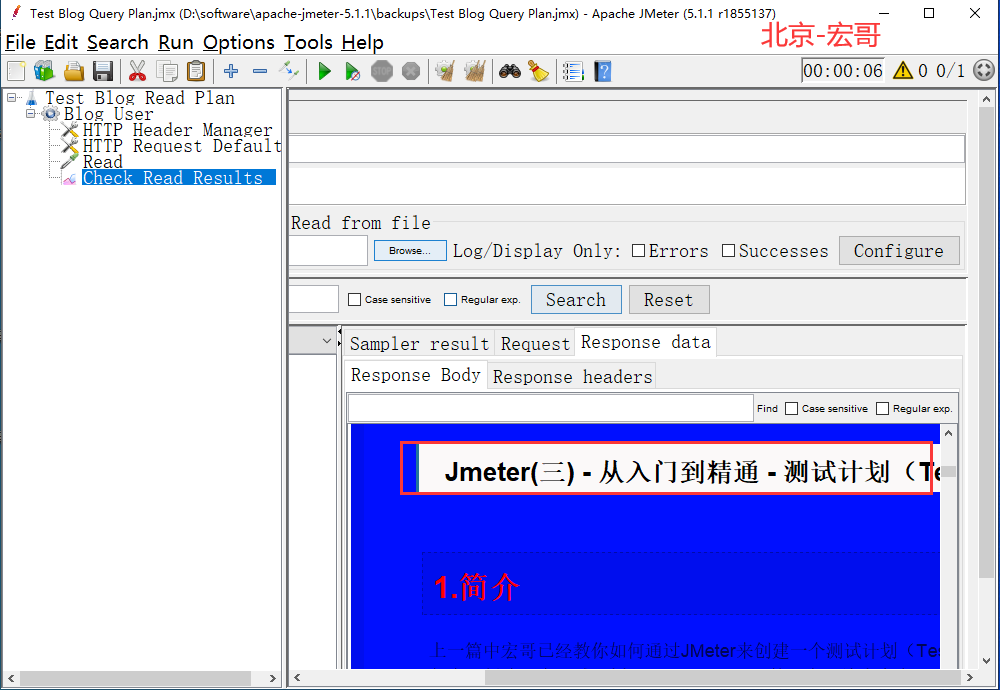Click the Open file folder icon

pos(74,71)
